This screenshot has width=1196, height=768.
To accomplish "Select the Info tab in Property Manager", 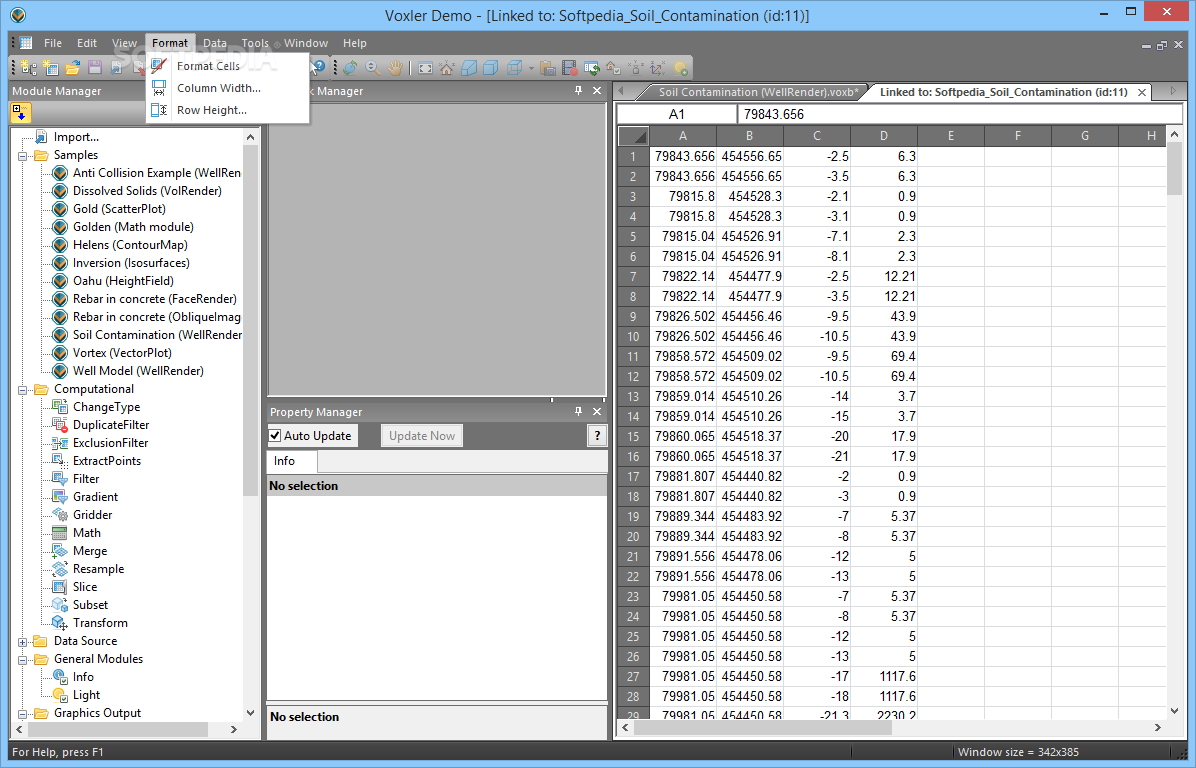I will coord(285,461).
